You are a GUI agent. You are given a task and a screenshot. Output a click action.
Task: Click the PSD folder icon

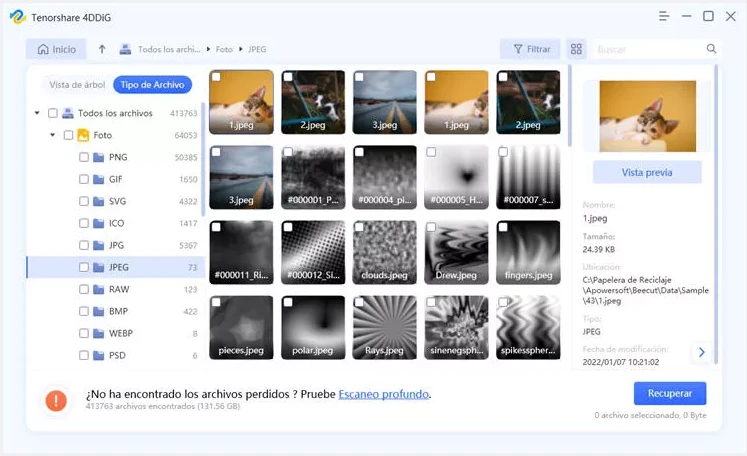click(99, 355)
